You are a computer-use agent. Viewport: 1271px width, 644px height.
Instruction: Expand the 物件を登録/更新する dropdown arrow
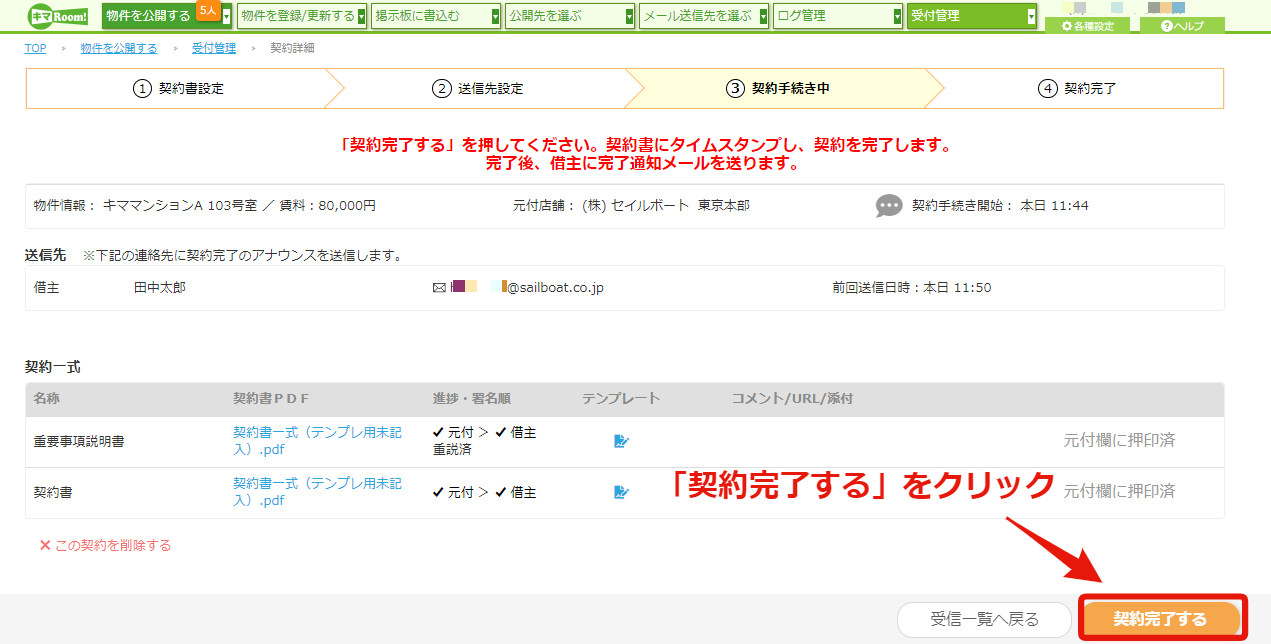pyautogui.click(x=362, y=16)
